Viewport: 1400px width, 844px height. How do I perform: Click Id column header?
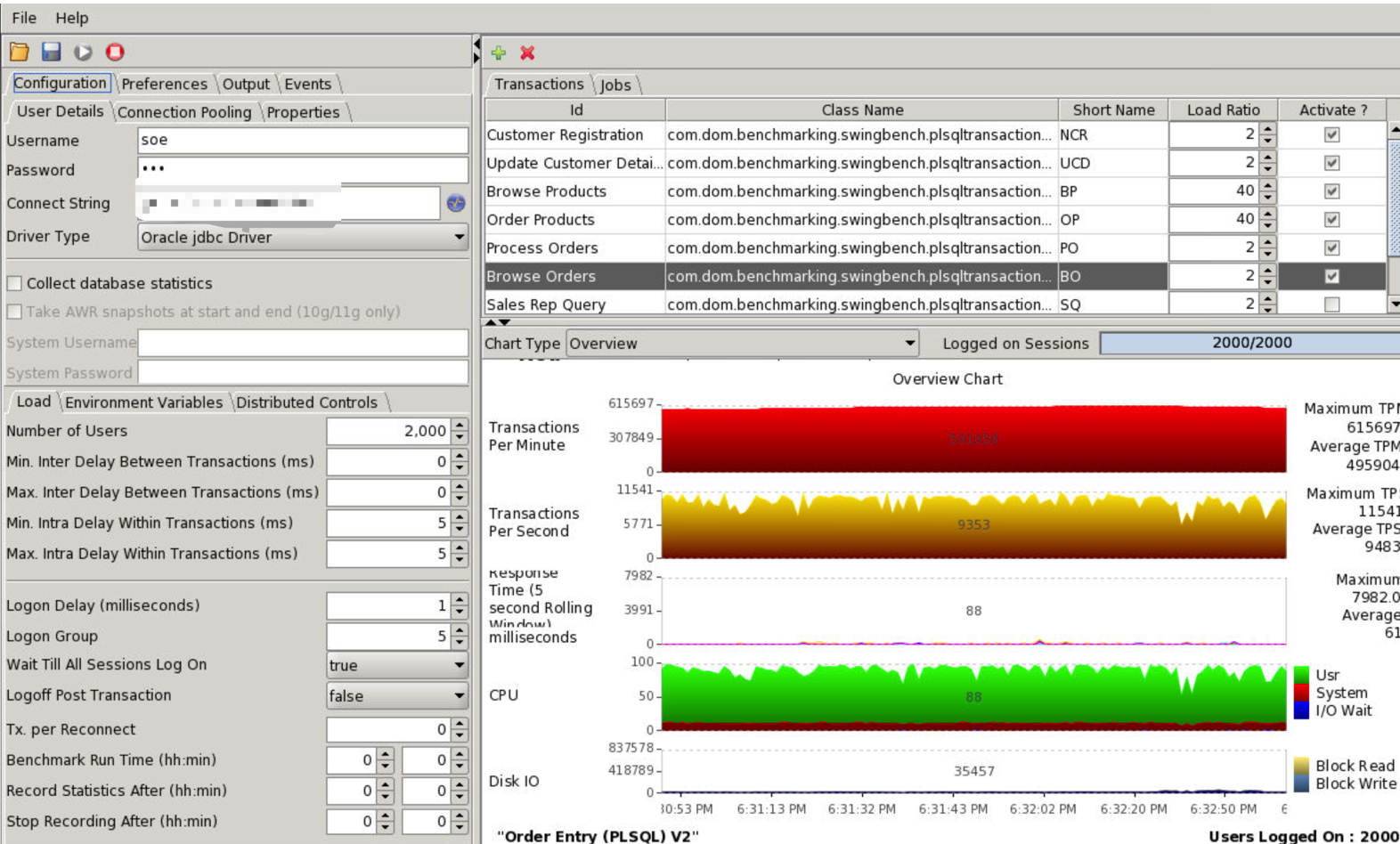click(x=576, y=110)
